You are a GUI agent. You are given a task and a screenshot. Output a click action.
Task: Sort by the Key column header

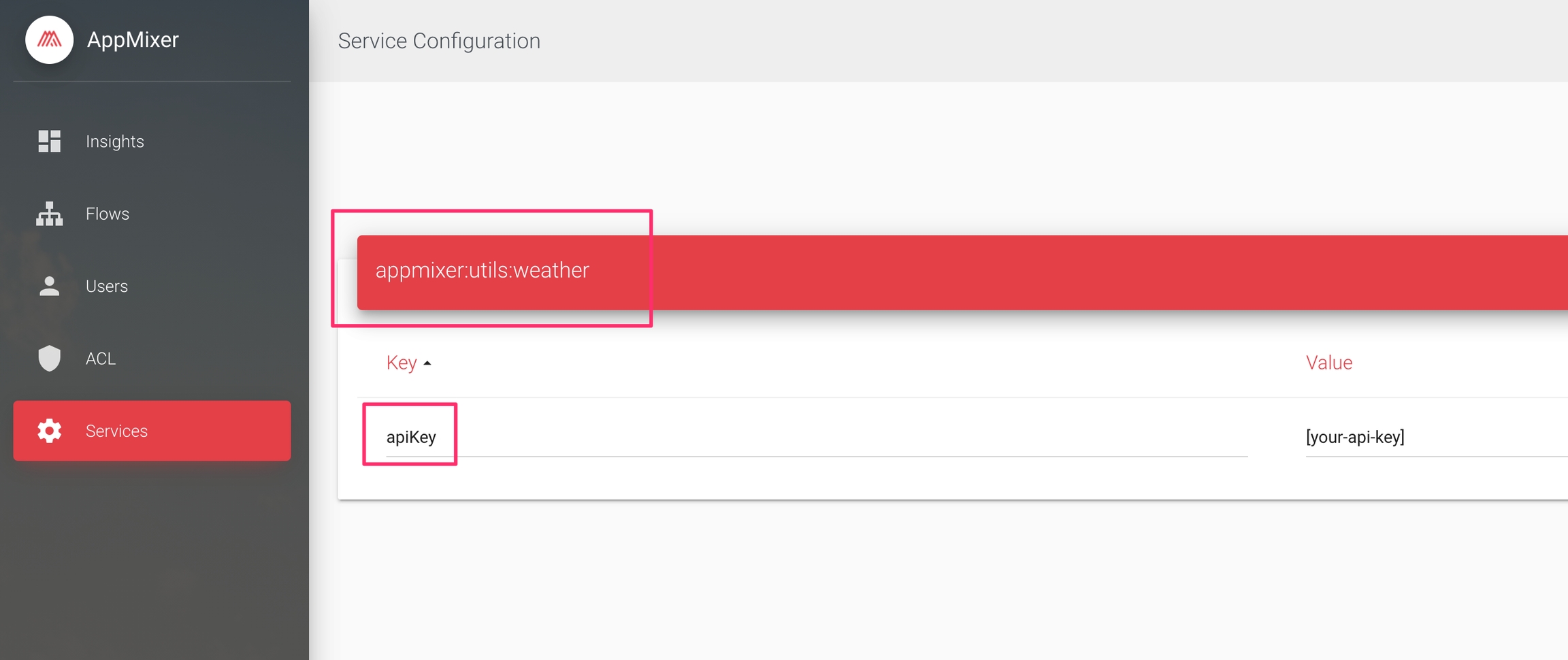click(x=402, y=363)
